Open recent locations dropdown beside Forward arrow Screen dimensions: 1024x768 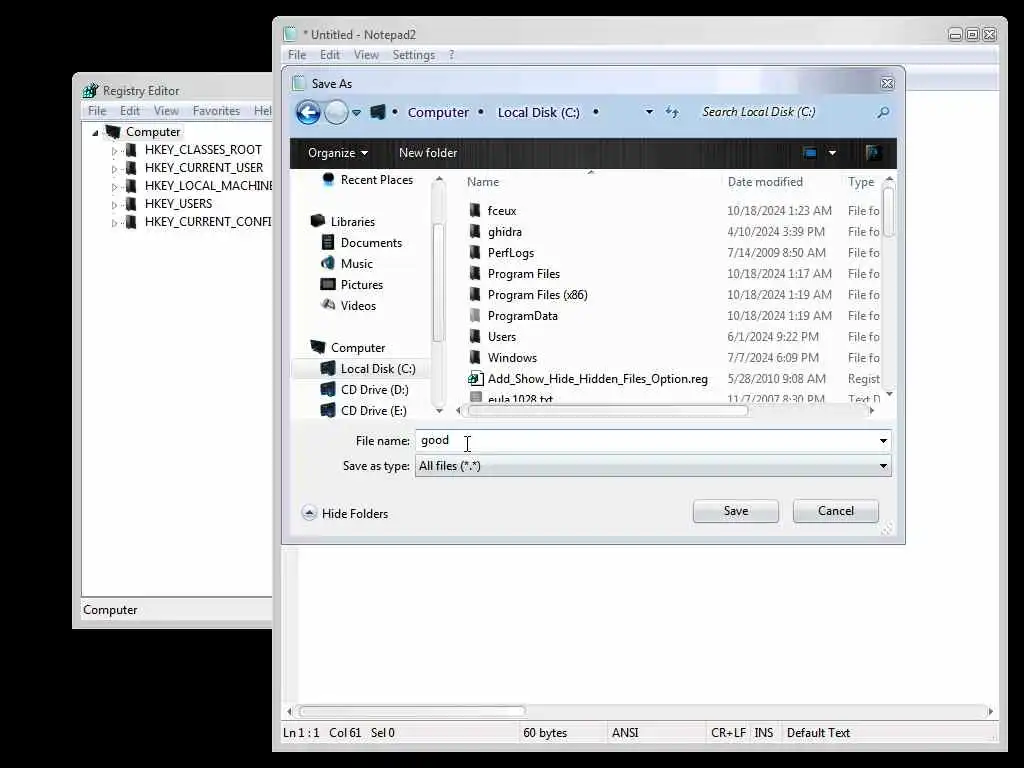point(357,113)
